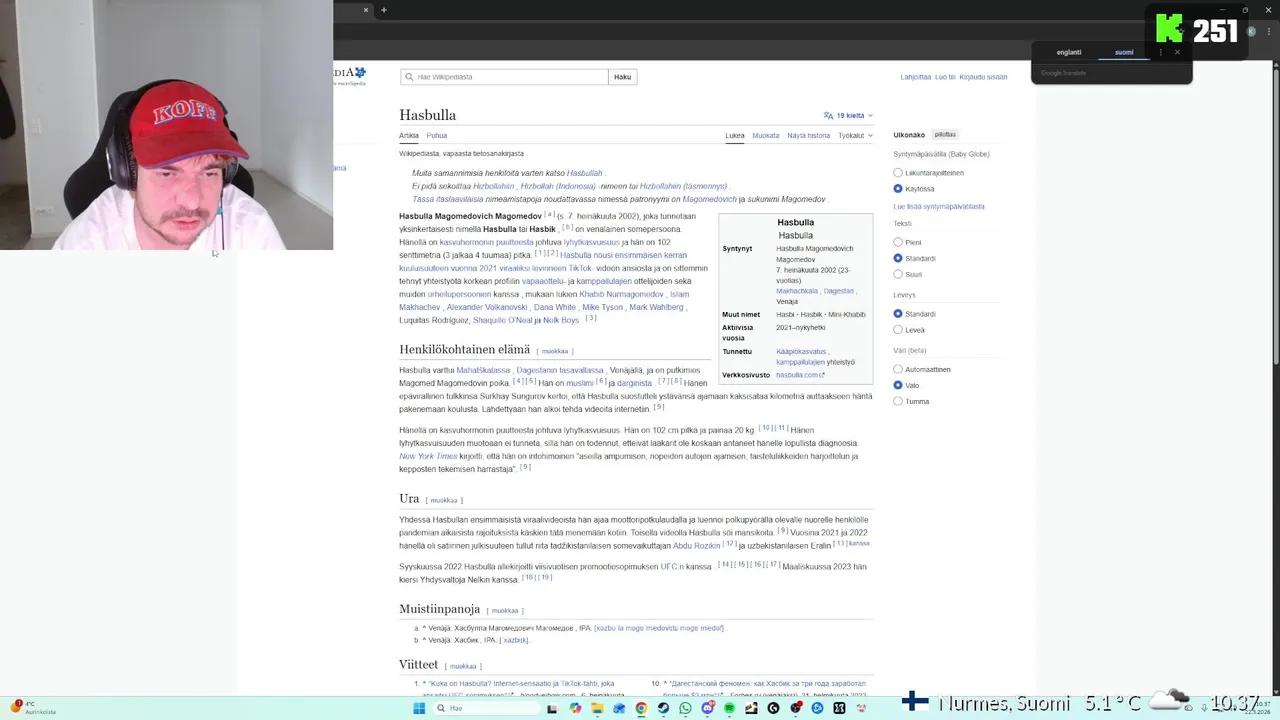Click muokkaa next to Ura heading

(444, 500)
